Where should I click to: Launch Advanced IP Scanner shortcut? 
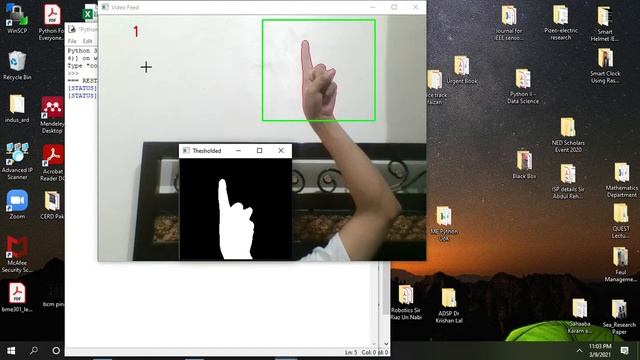pos(17,161)
